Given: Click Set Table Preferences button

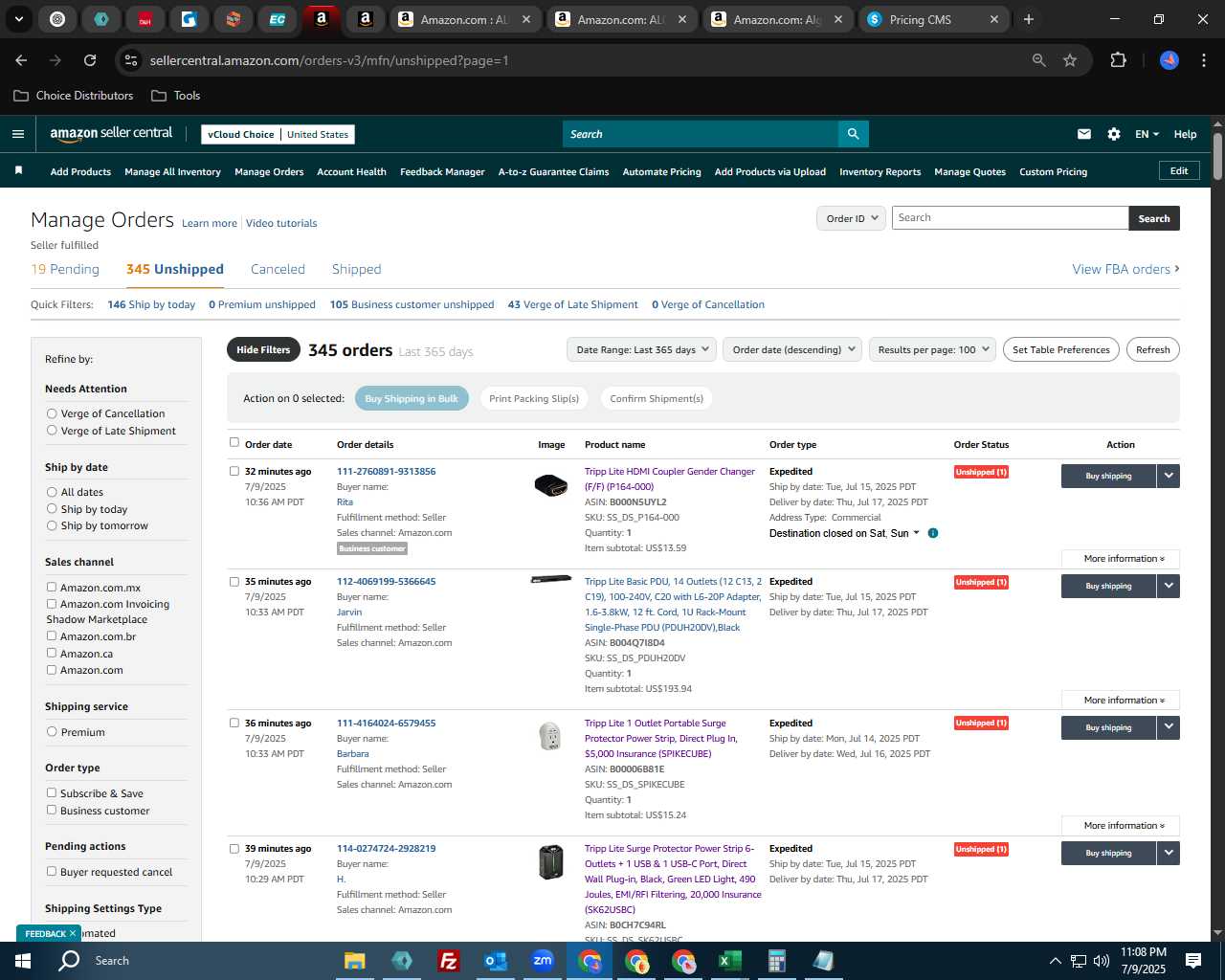Looking at the screenshot, I should pos(1061,349).
